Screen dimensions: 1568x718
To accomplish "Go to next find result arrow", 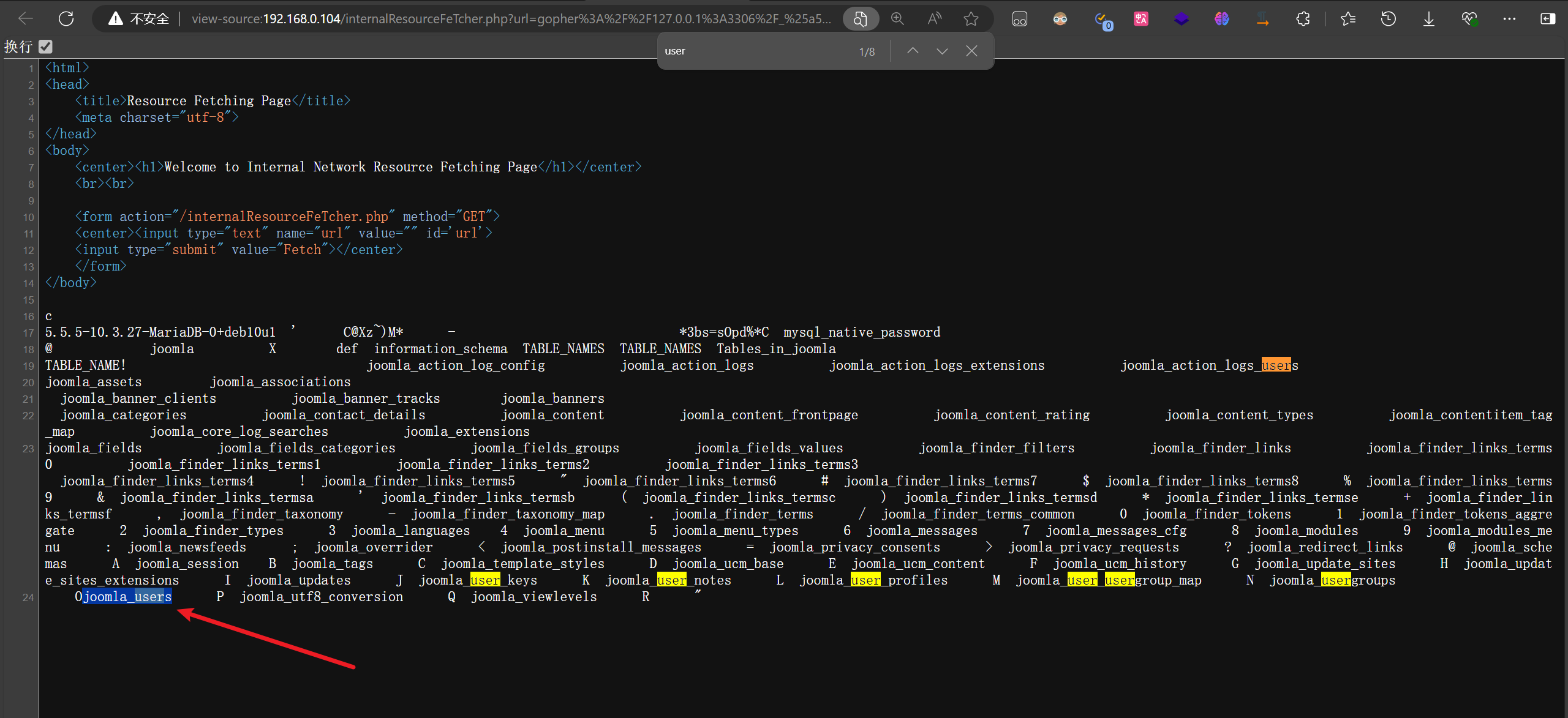I will click(x=942, y=51).
